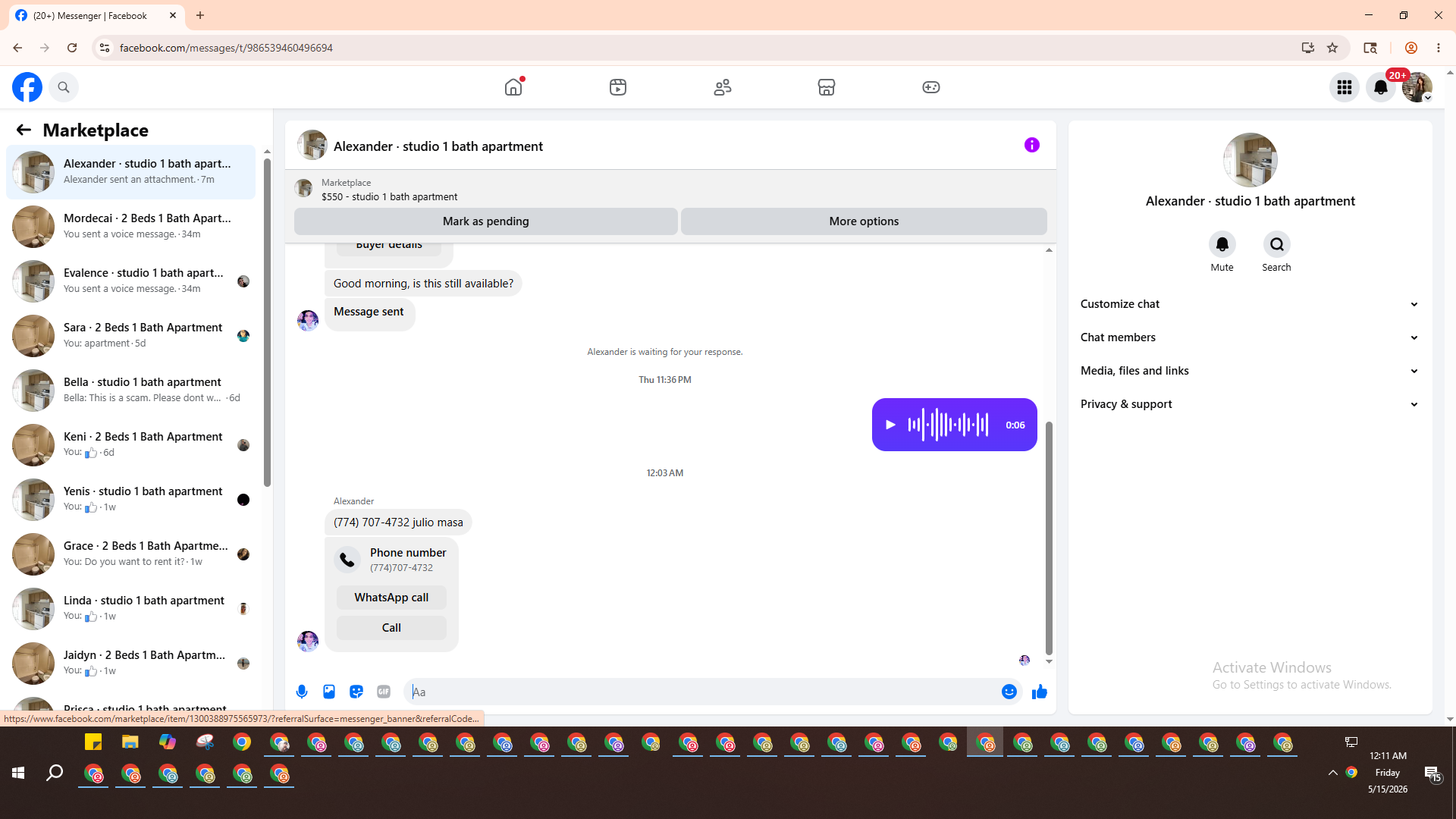This screenshot has height=819, width=1456.
Task: Open Alexander studio 1 bath conversation
Action: point(131,172)
